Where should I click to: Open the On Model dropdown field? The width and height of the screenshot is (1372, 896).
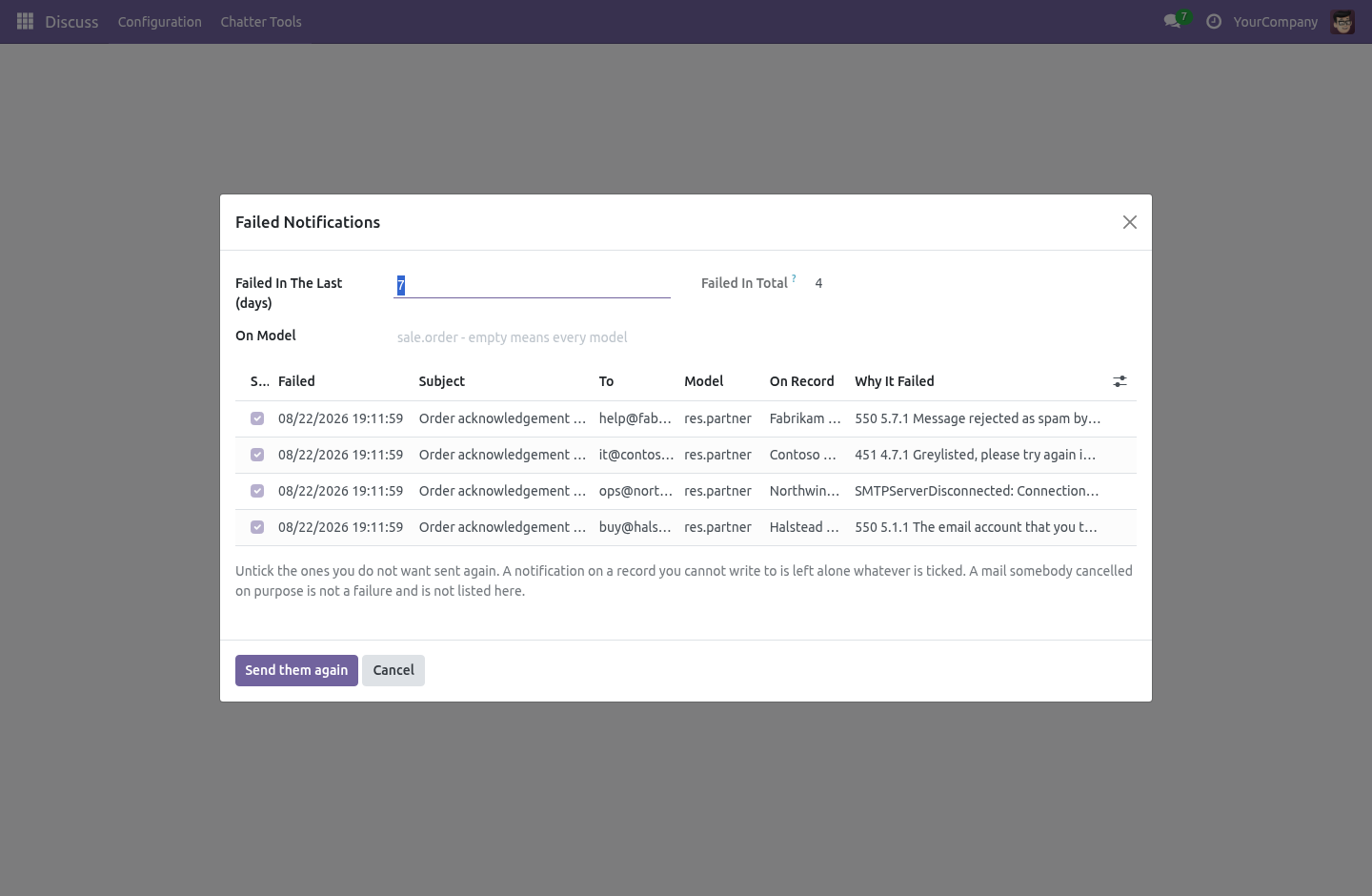click(x=532, y=337)
